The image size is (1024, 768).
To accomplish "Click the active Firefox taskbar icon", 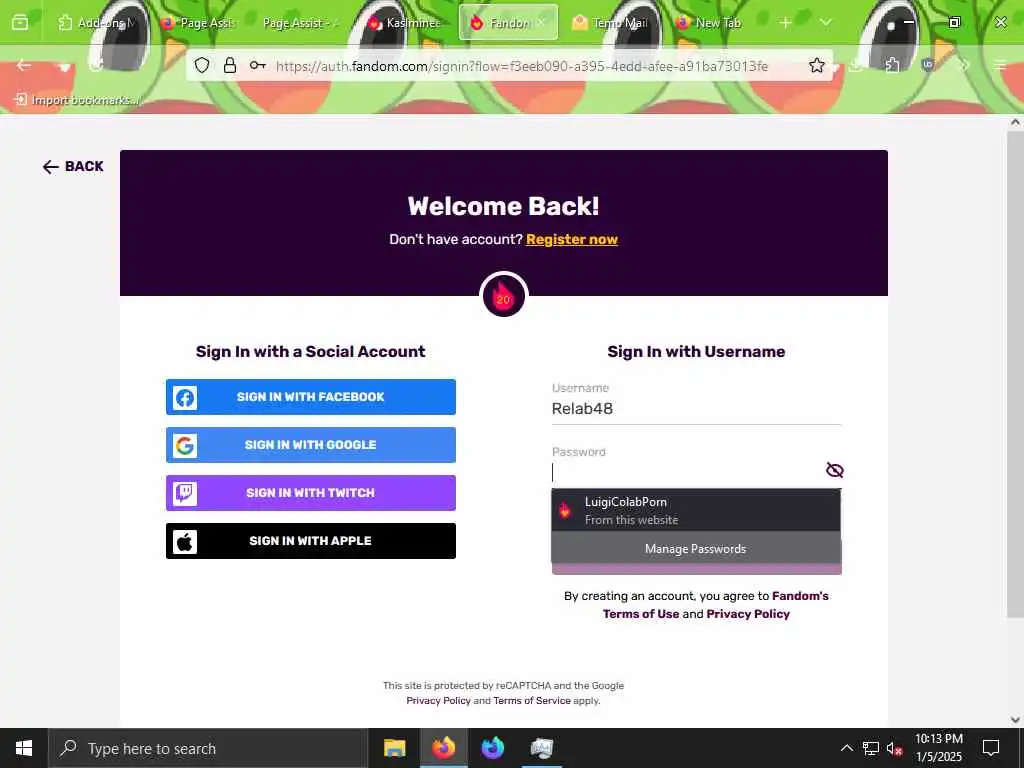I will [443, 748].
